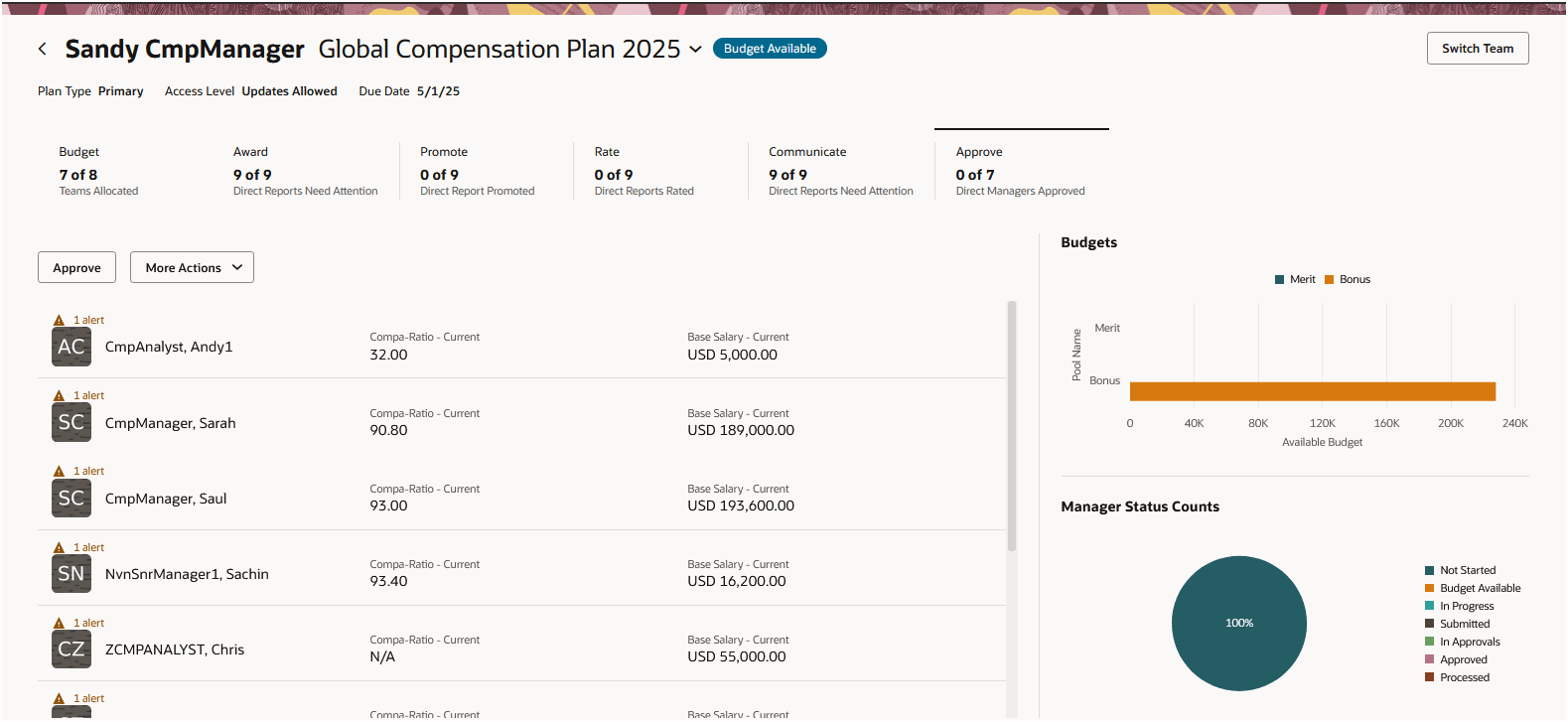Click the SN avatar for NvnSnrManager1, Sachin

point(71,573)
